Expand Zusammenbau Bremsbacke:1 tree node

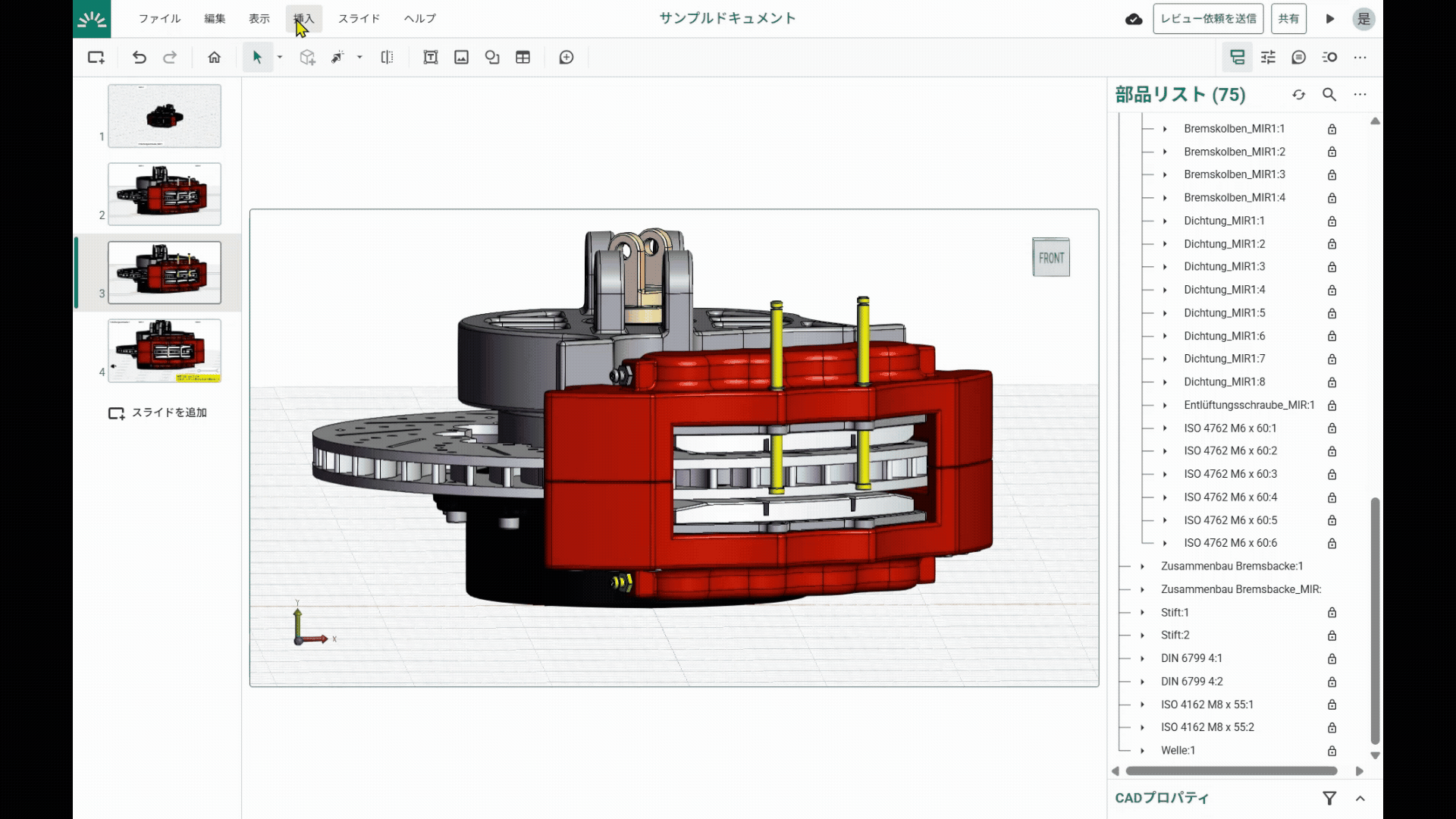[x=1142, y=566]
